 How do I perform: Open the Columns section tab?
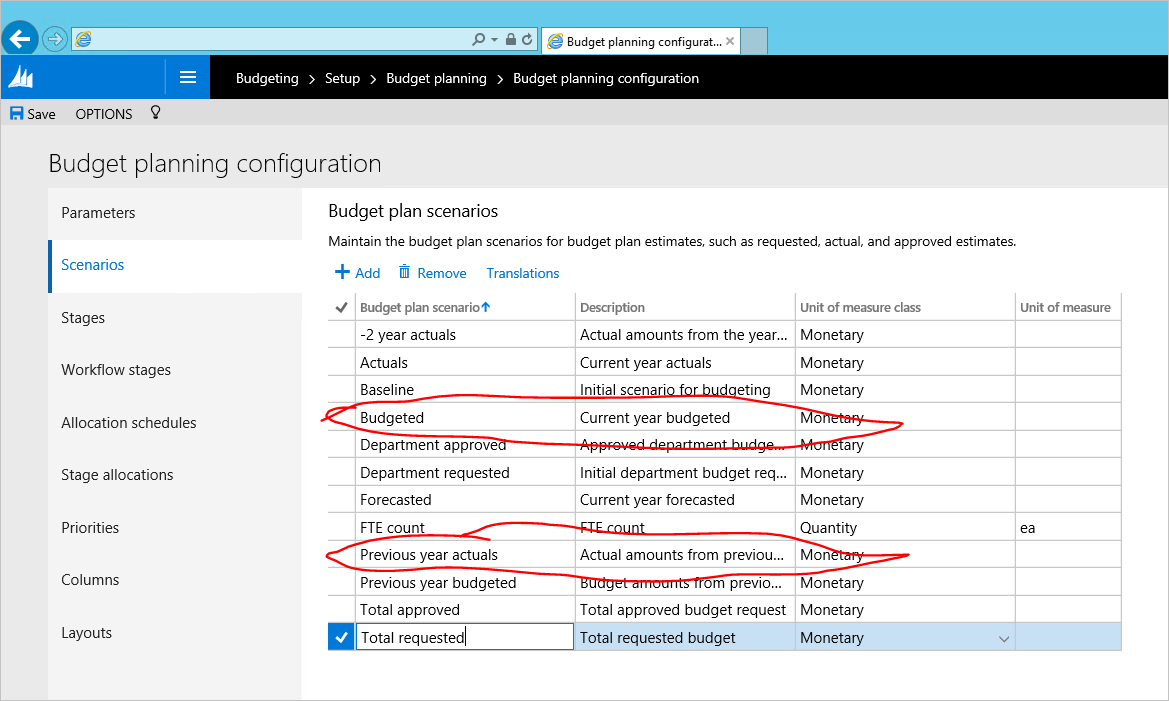click(175, 580)
